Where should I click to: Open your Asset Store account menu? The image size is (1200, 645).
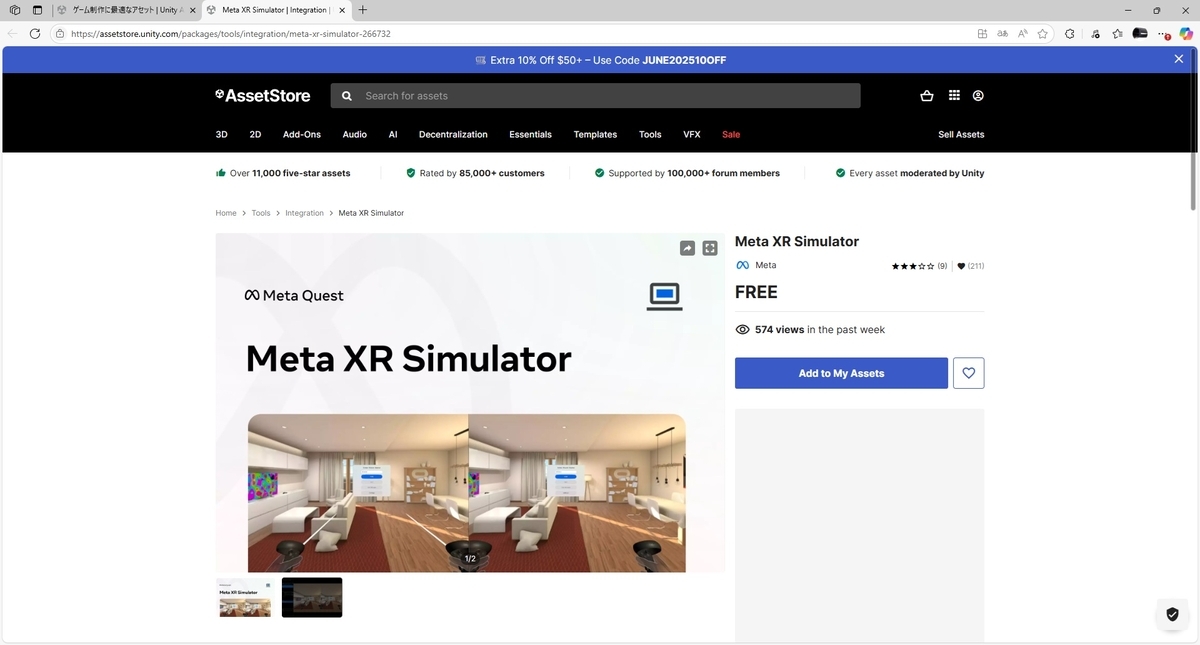pos(978,95)
